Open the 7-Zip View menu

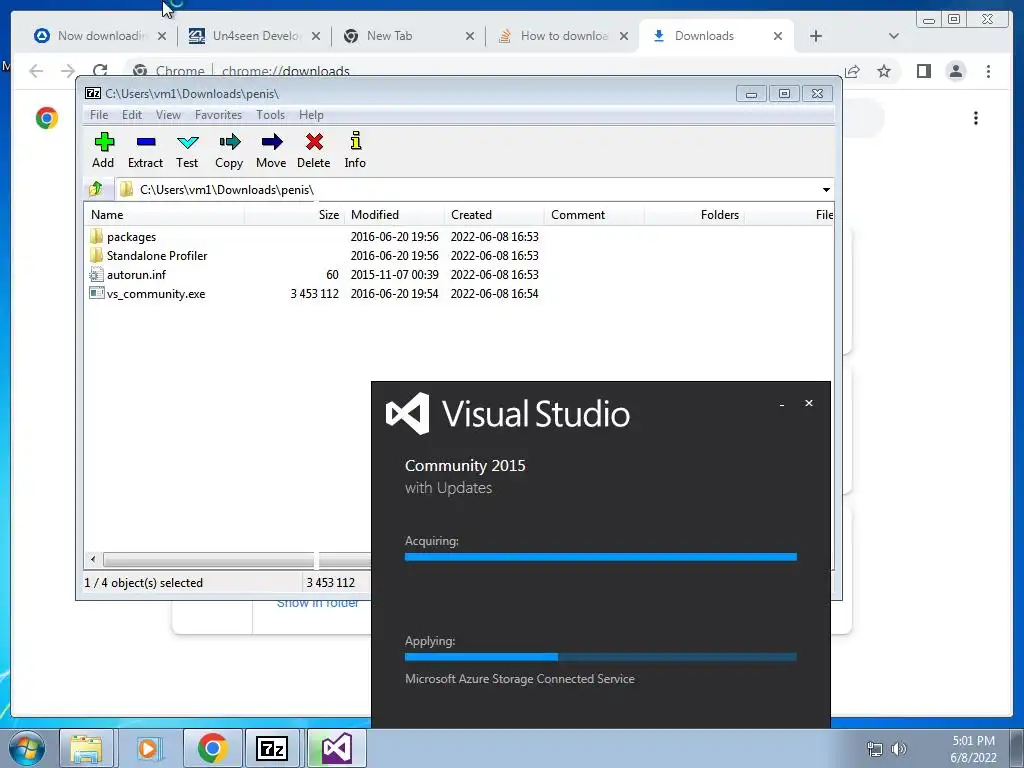(x=168, y=115)
